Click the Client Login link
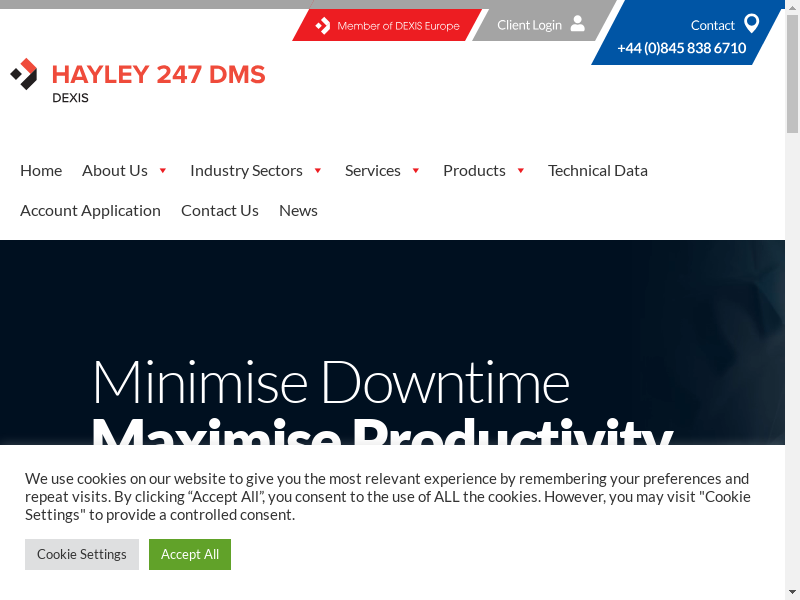 point(529,25)
